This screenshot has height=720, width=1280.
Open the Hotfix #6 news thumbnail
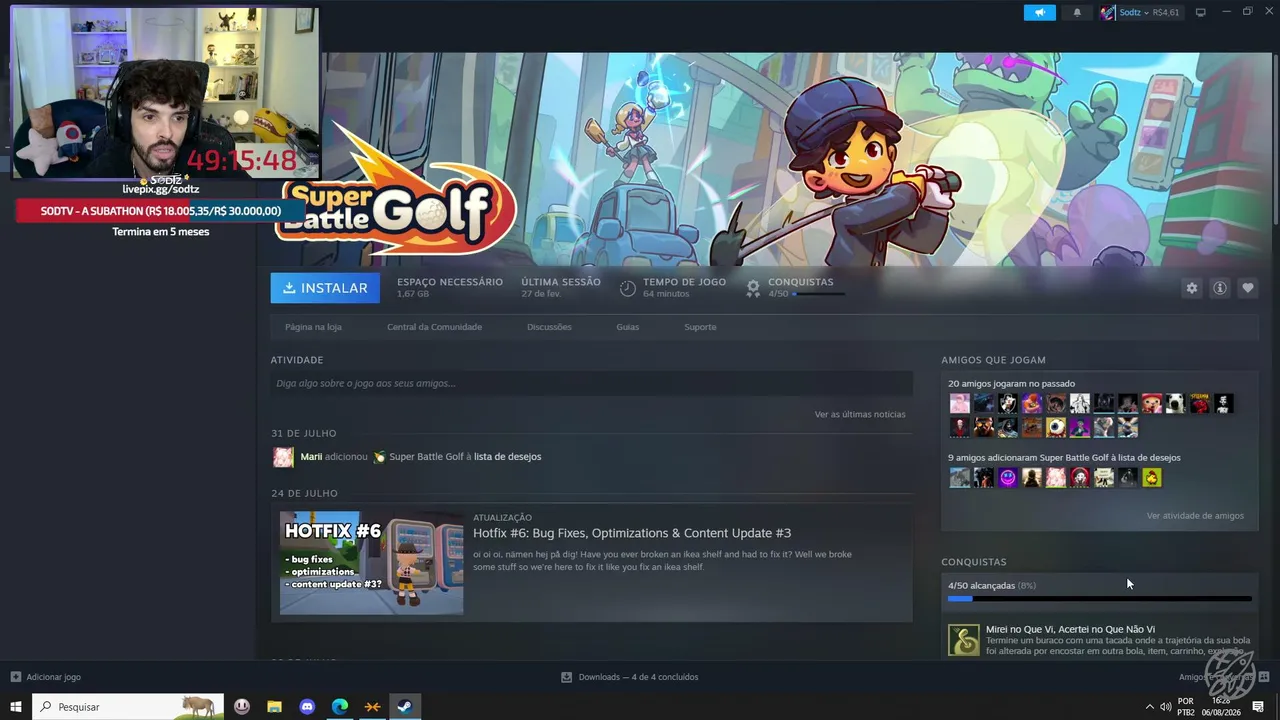point(371,563)
